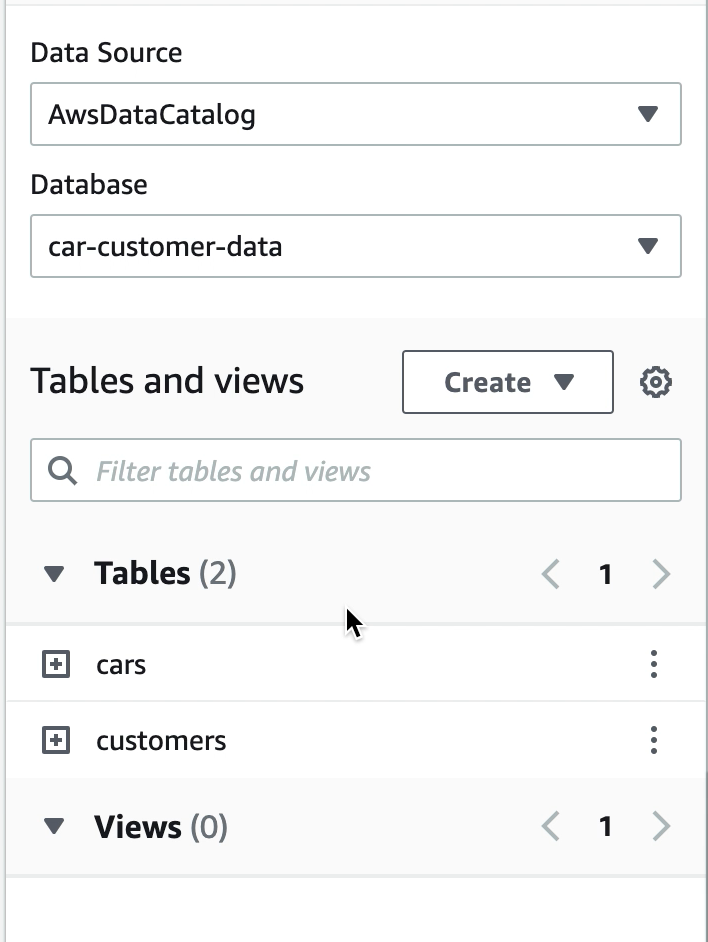The image size is (708, 942).
Task: Open the tables and views settings gear
Action: pos(655,382)
